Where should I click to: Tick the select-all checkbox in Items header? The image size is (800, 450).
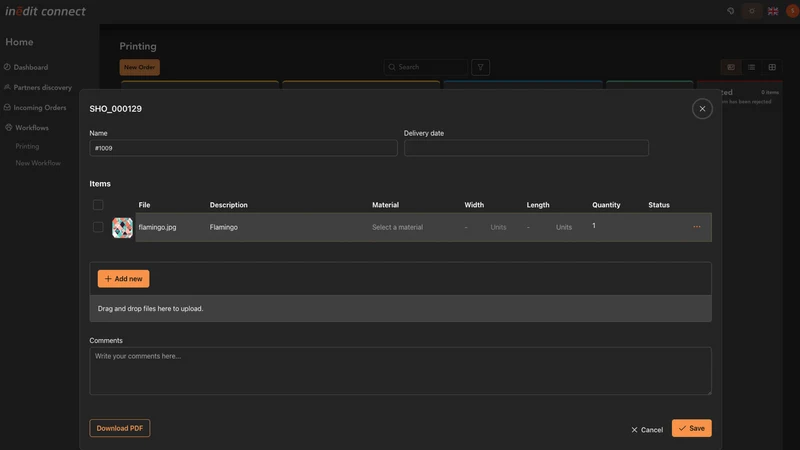tap(98, 205)
